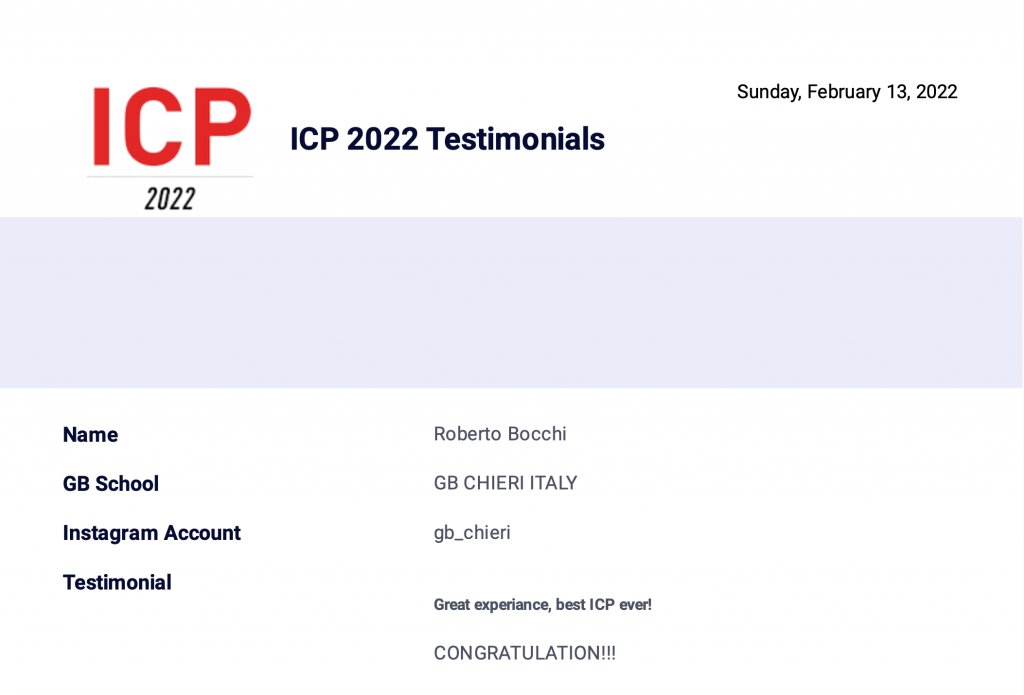Click the 2022 text under the logo
The width and height of the screenshot is (1024, 695).
point(170,199)
